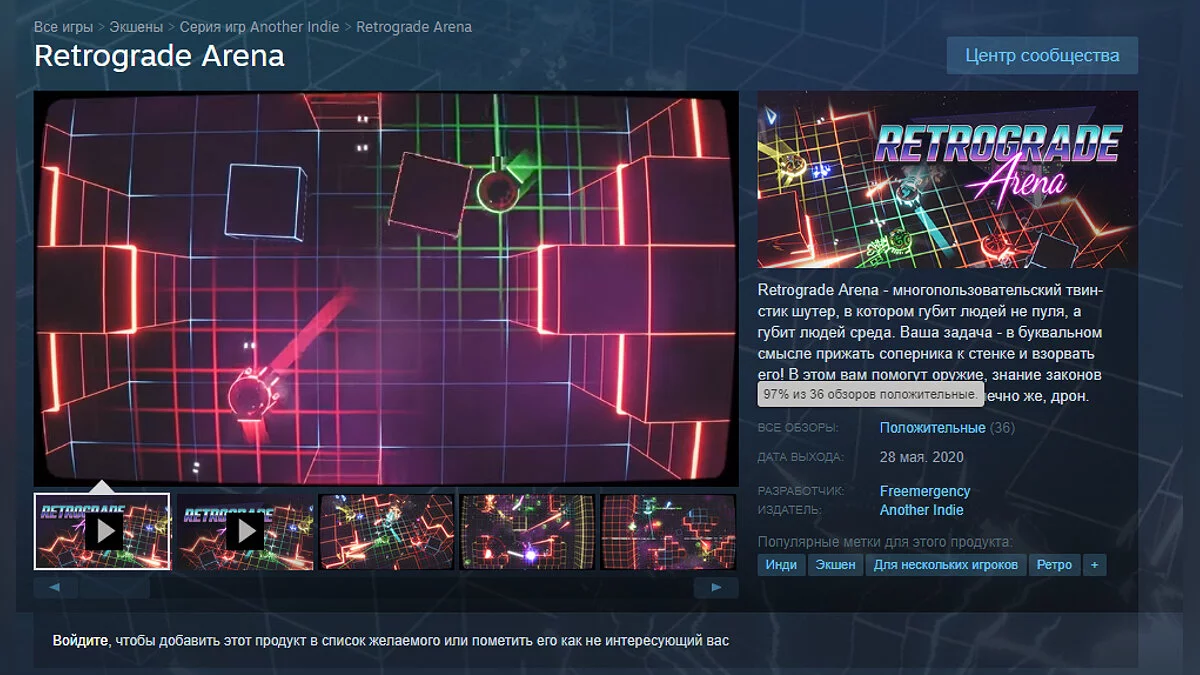Viewport: 1200px width, 675px height.
Task: Open publisher 'Another Indie' link
Action: pos(922,510)
